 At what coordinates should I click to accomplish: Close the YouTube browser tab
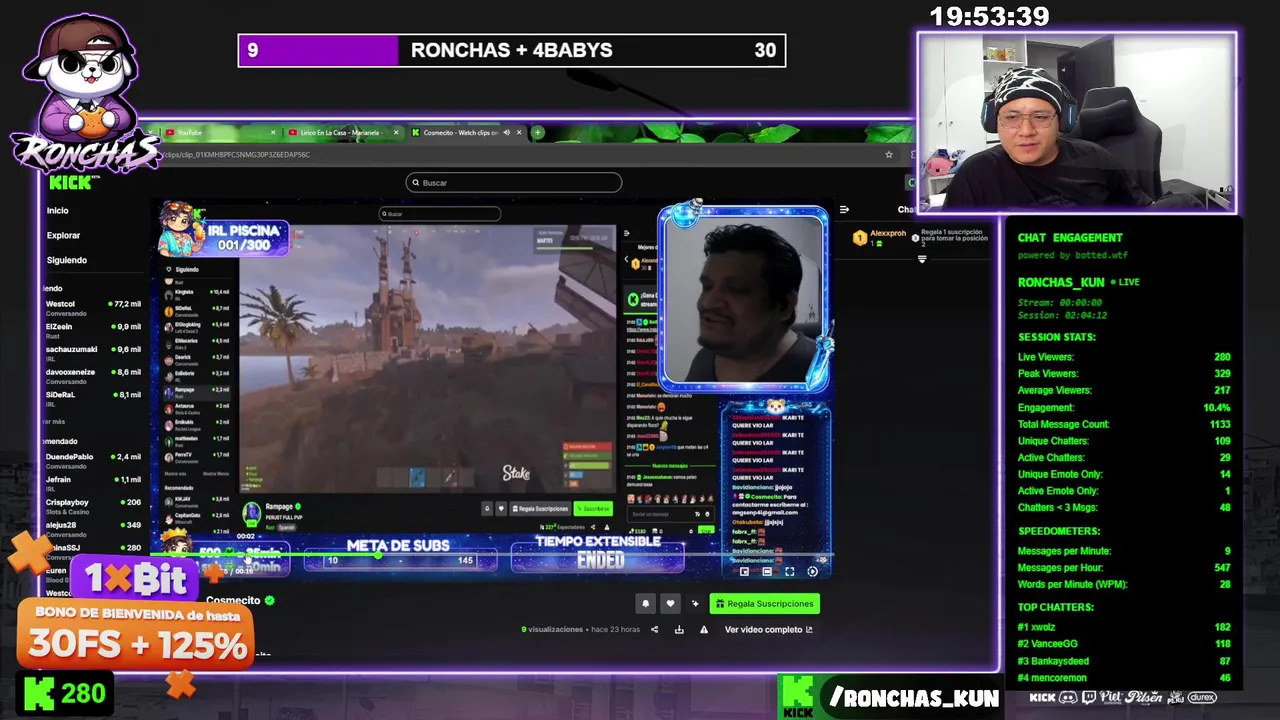pos(273,132)
